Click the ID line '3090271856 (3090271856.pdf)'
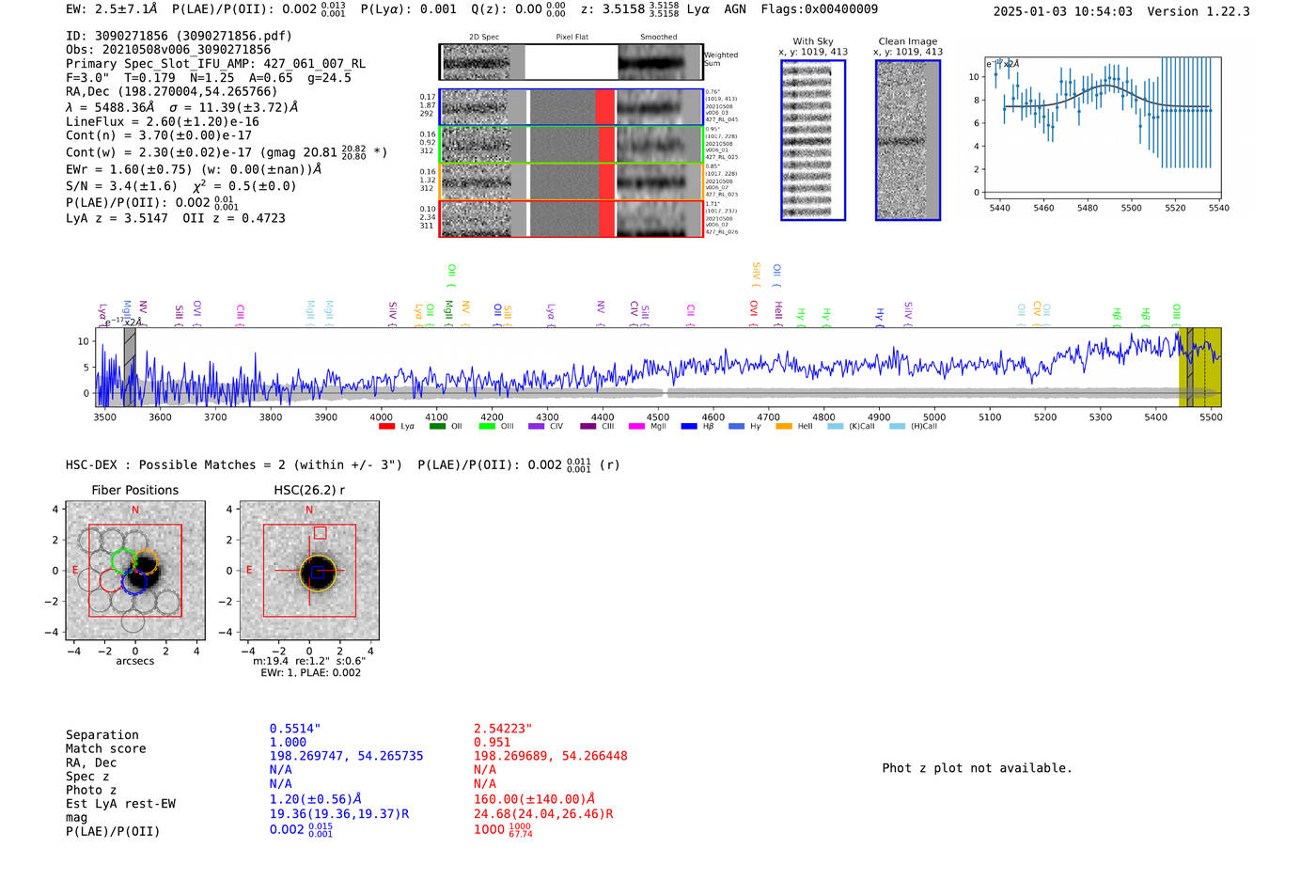The image size is (1316, 896). point(179,36)
